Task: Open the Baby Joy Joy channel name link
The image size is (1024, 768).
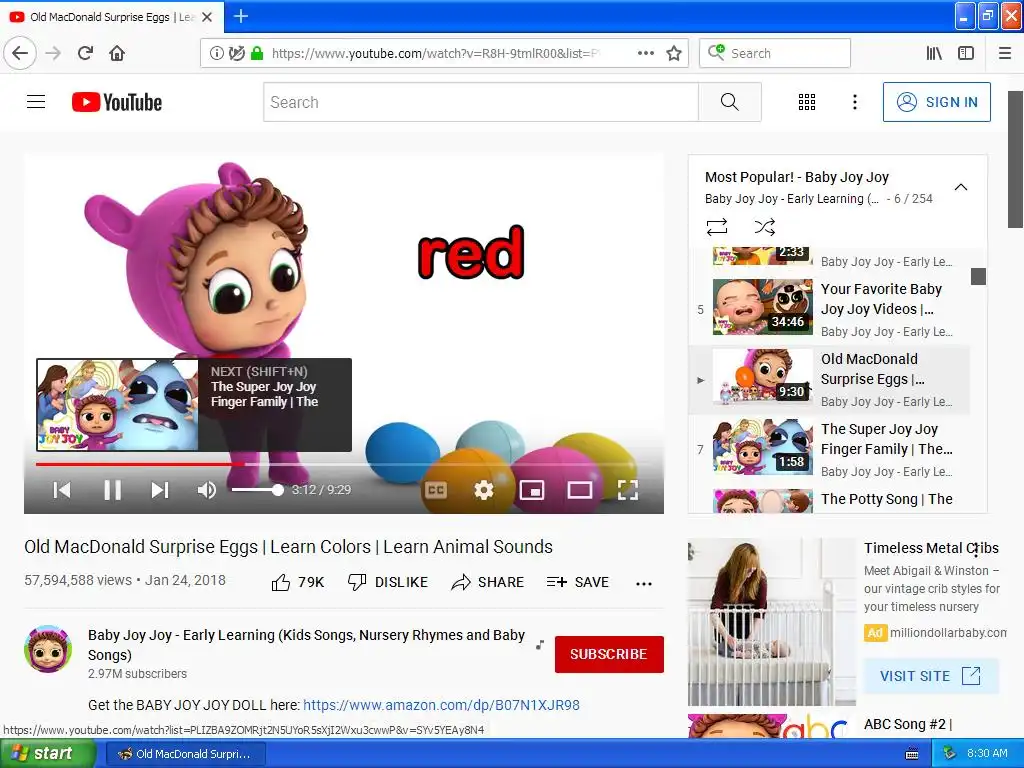Action: [x=306, y=645]
